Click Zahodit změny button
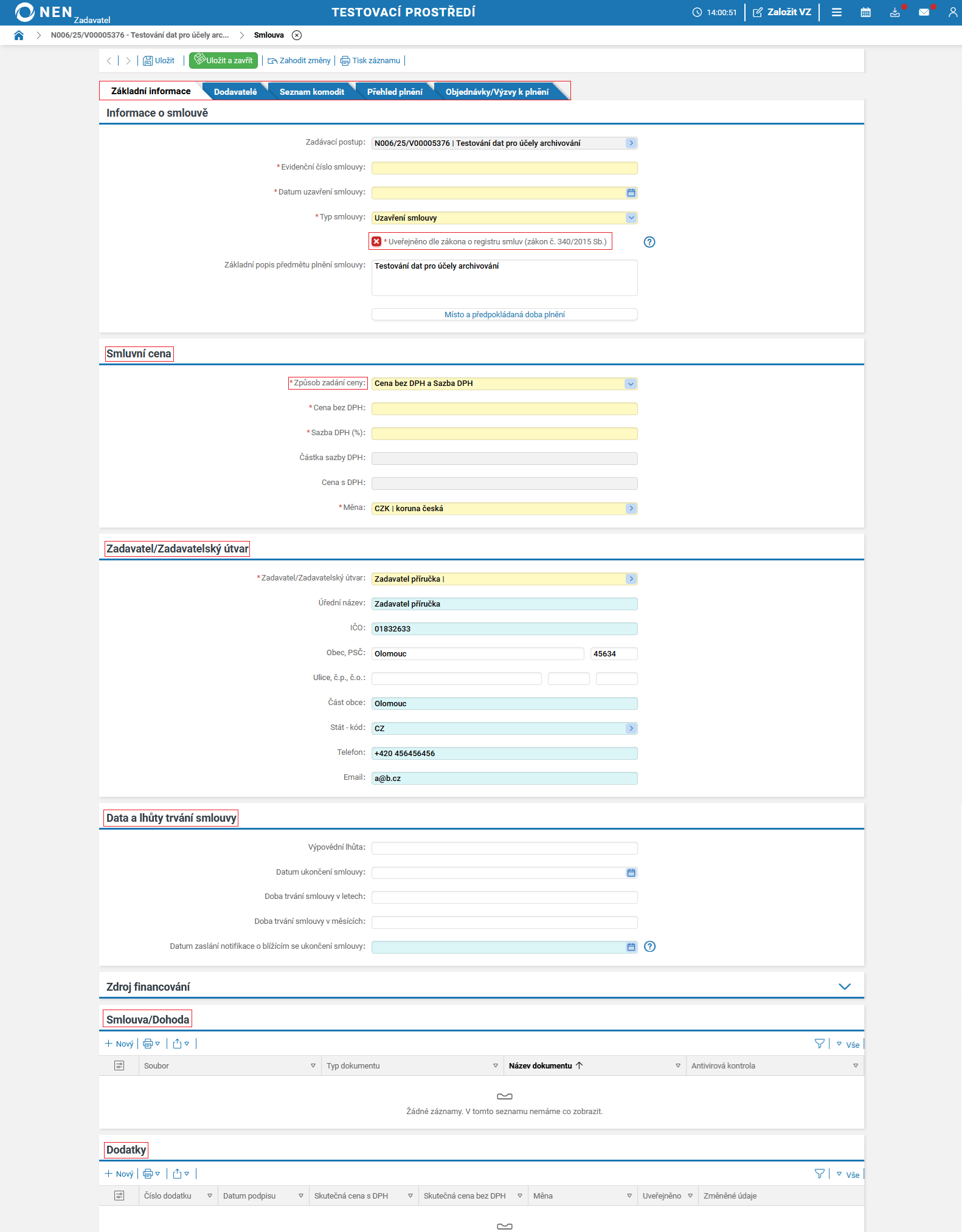The image size is (962, 1232). click(x=299, y=61)
